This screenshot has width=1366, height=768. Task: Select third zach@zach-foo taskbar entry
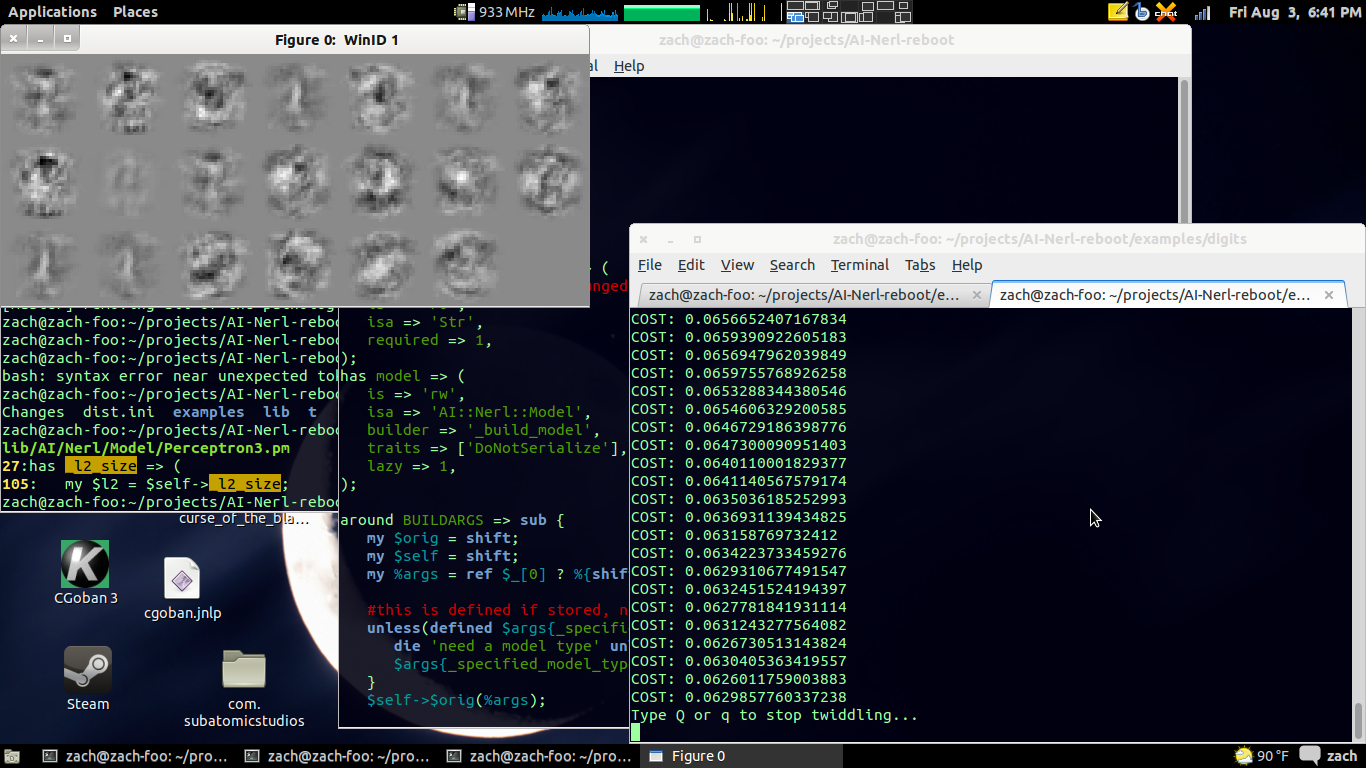(x=540, y=756)
